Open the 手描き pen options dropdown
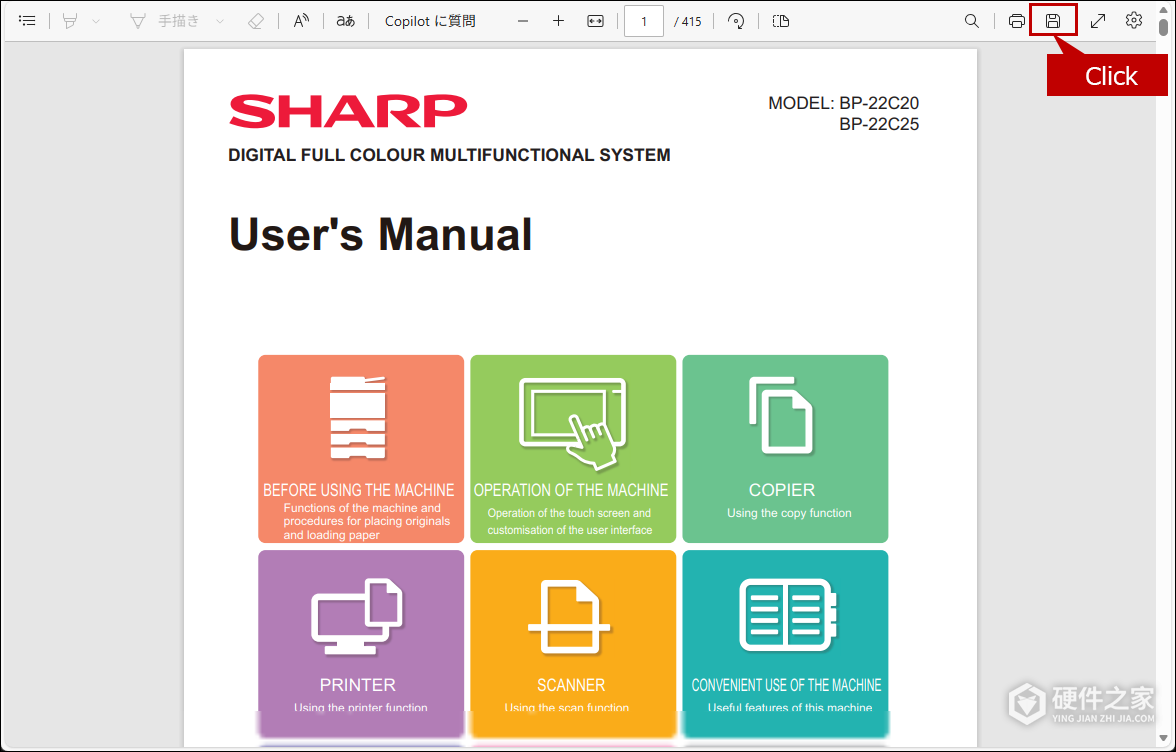Image resolution: width=1176 pixels, height=752 pixels. [x=220, y=21]
